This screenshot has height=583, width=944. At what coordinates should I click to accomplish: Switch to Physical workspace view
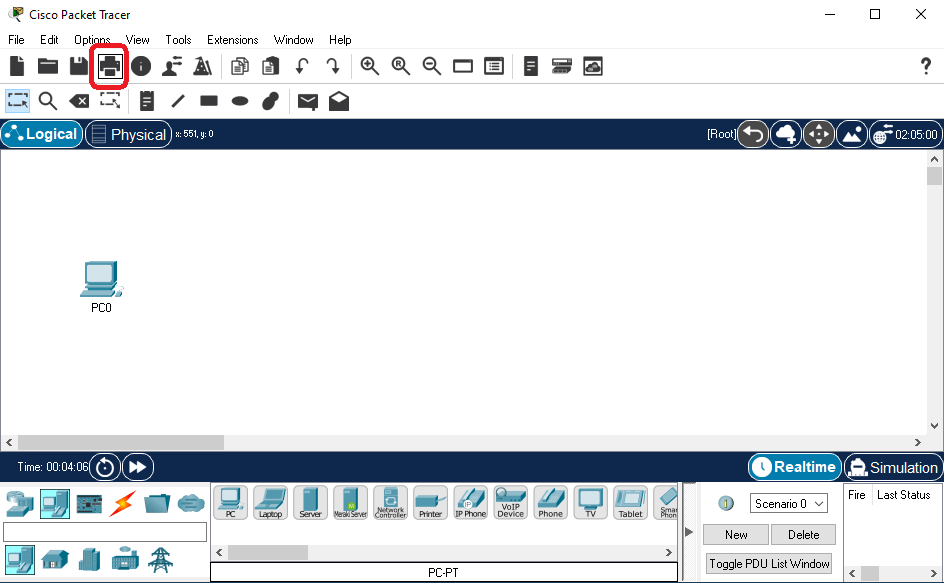point(129,134)
